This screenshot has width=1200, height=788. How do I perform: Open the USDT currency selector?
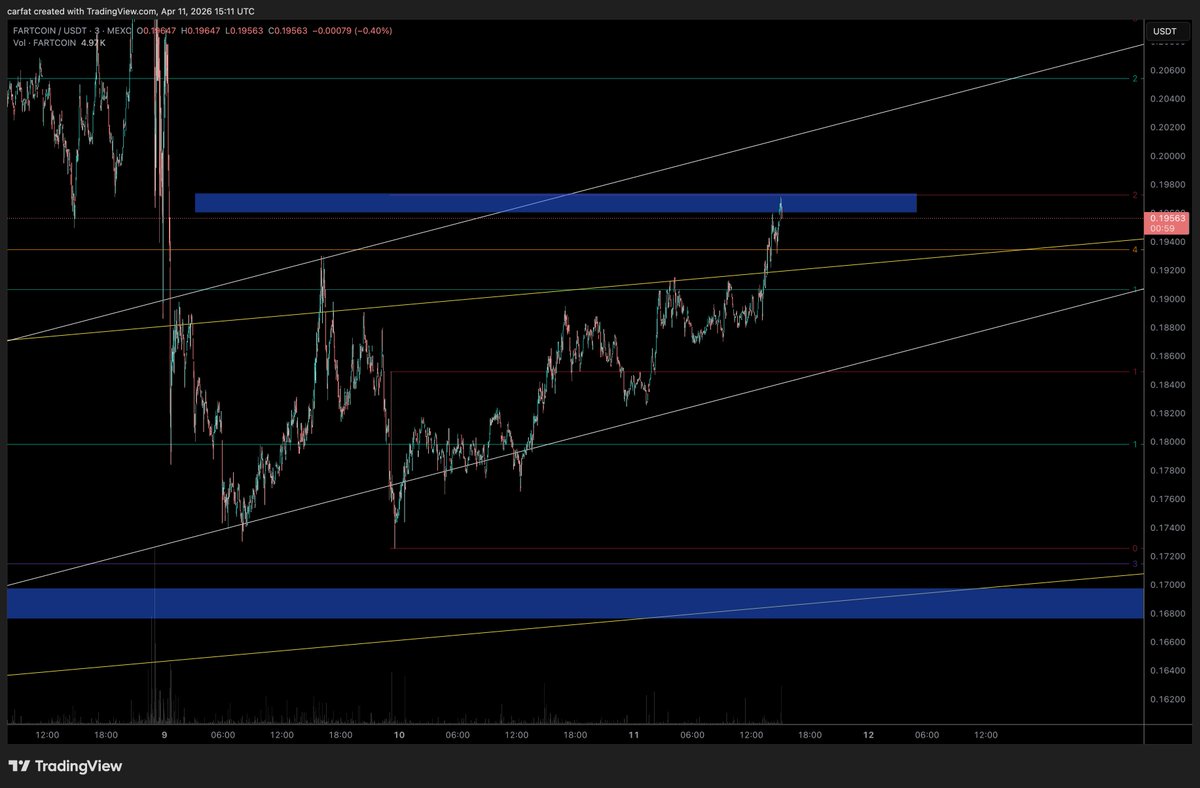coord(1165,31)
